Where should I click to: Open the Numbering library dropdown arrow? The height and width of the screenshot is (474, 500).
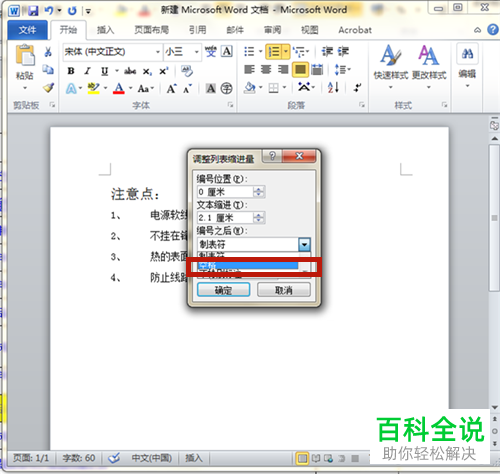286,52
